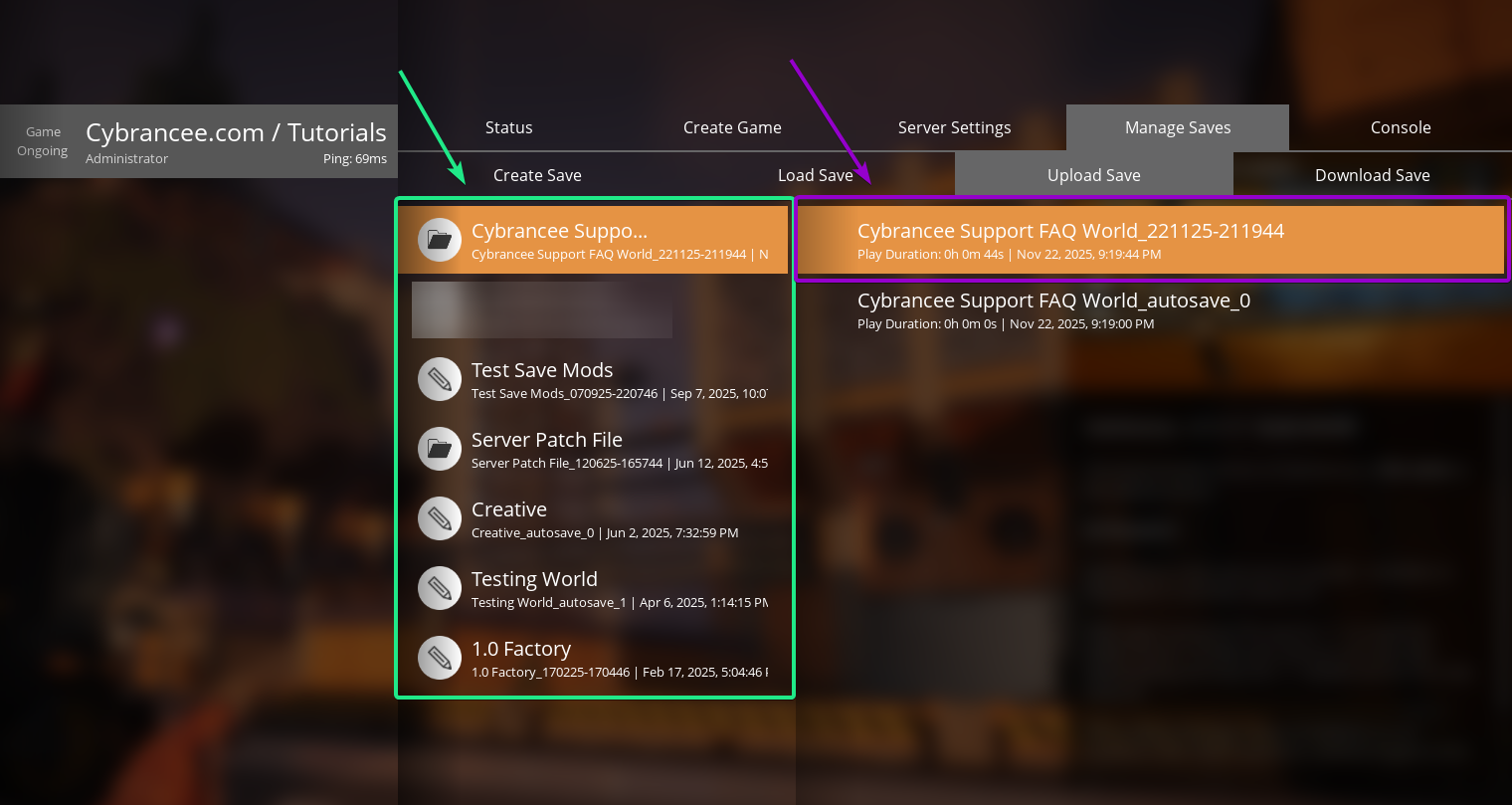
Task: Go to the Create Save sub-tab
Action: pos(537,175)
